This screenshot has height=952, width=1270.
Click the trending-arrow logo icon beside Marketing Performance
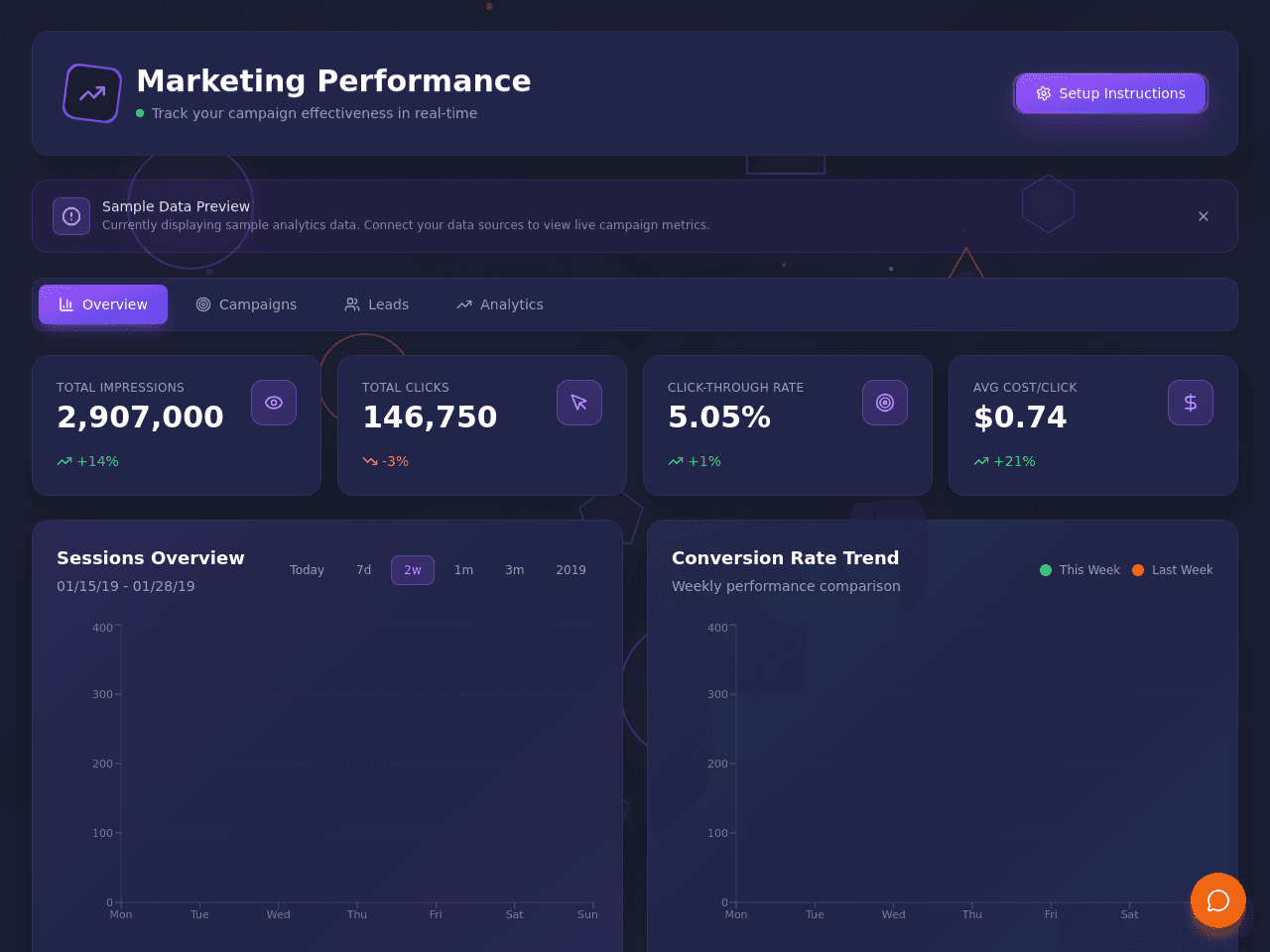tap(92, 93)
